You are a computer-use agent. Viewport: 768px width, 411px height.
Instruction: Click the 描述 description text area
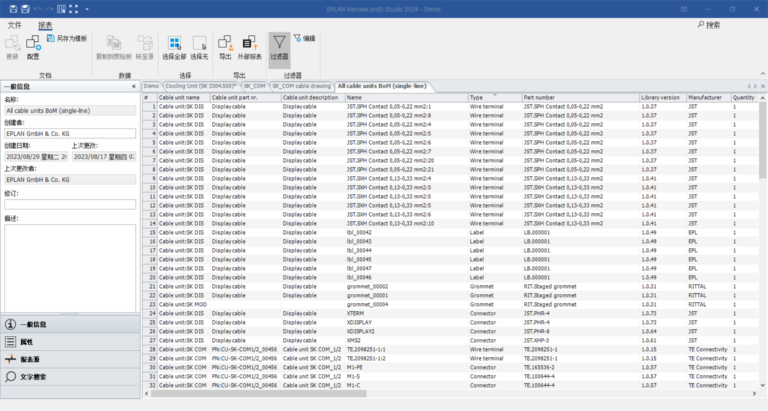point(70,268)
